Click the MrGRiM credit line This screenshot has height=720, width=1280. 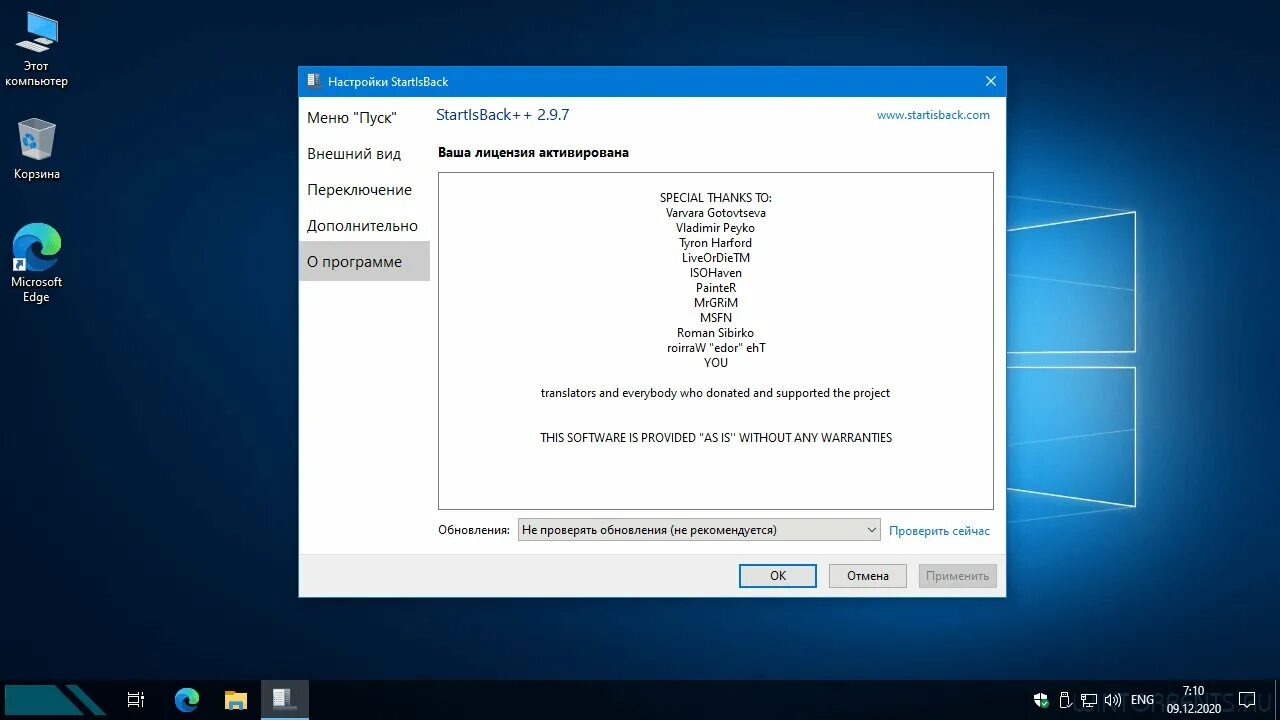tap(716, 303)
